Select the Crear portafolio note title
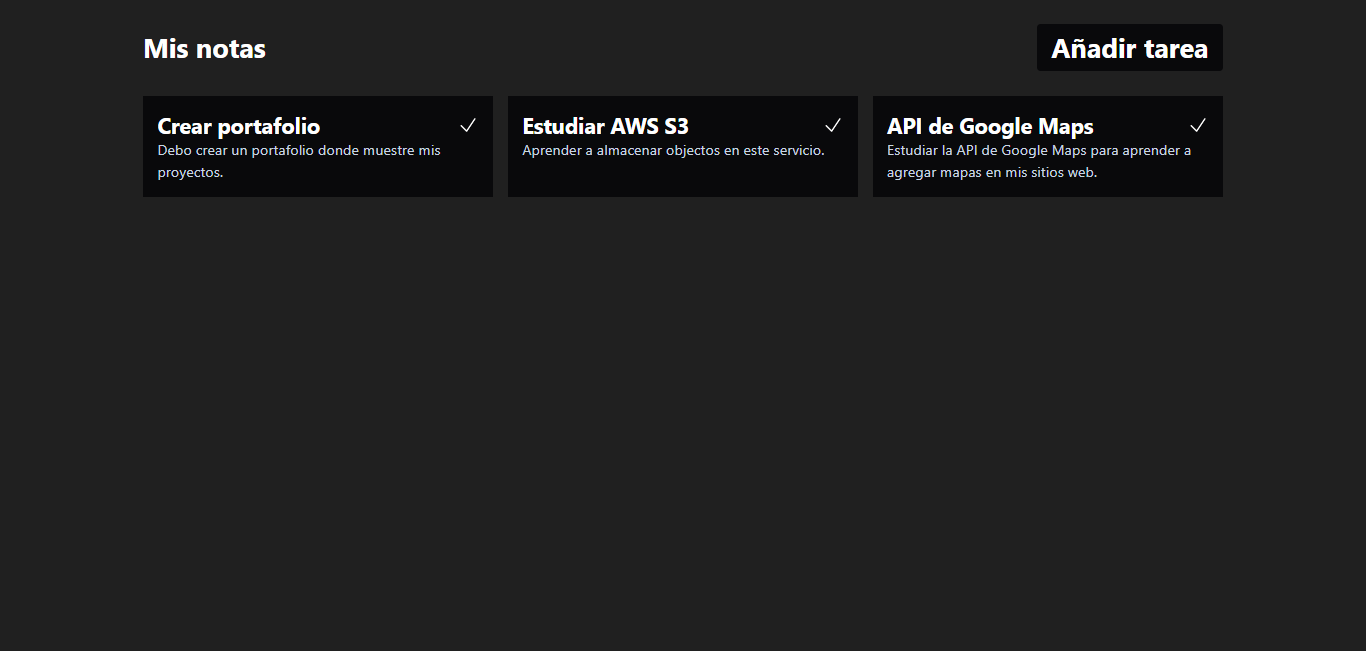 click(x=239, y=127)
